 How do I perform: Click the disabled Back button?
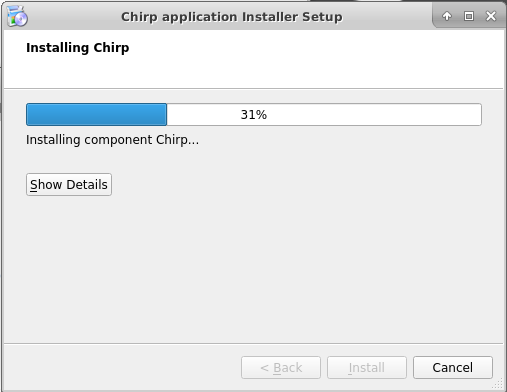click(281, 367)
